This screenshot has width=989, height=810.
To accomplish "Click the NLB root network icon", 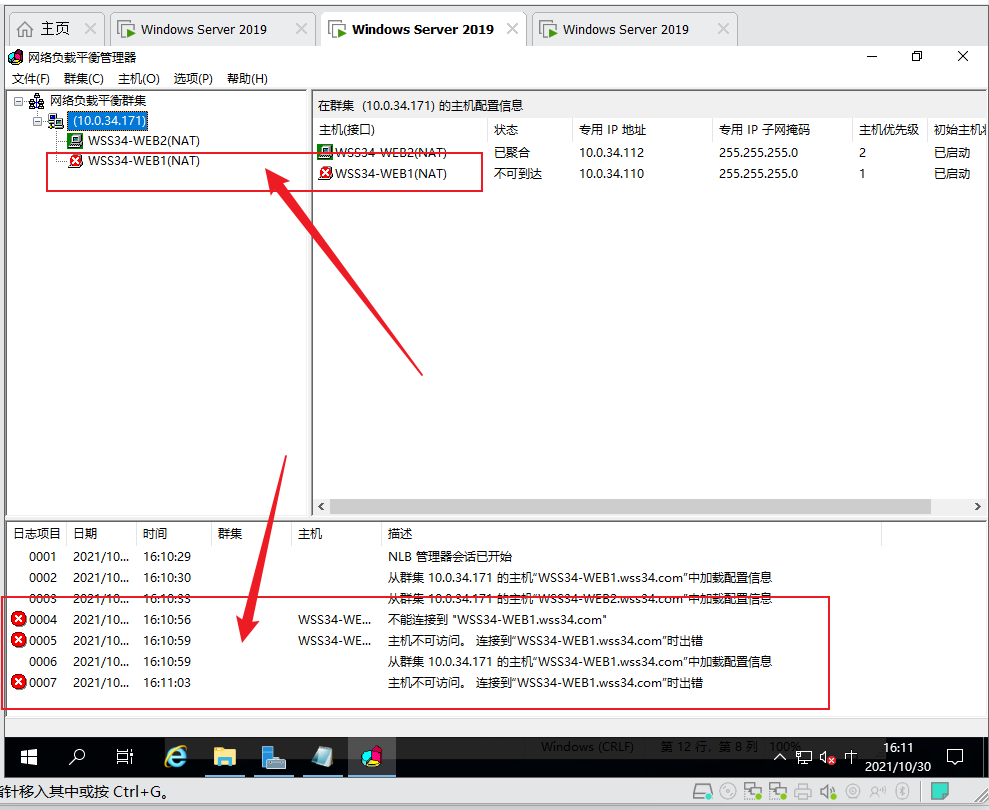I will [36, 101].
